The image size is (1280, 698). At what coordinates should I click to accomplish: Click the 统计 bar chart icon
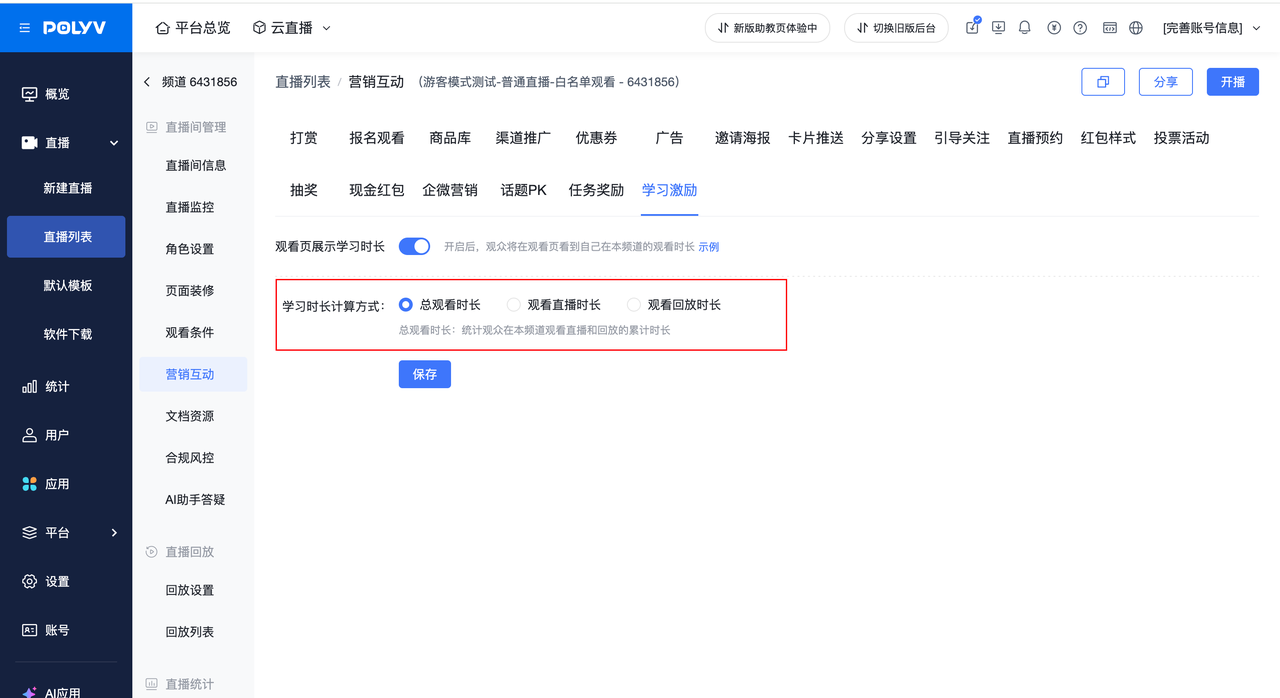pyautogui.click(x=30, y=386)
